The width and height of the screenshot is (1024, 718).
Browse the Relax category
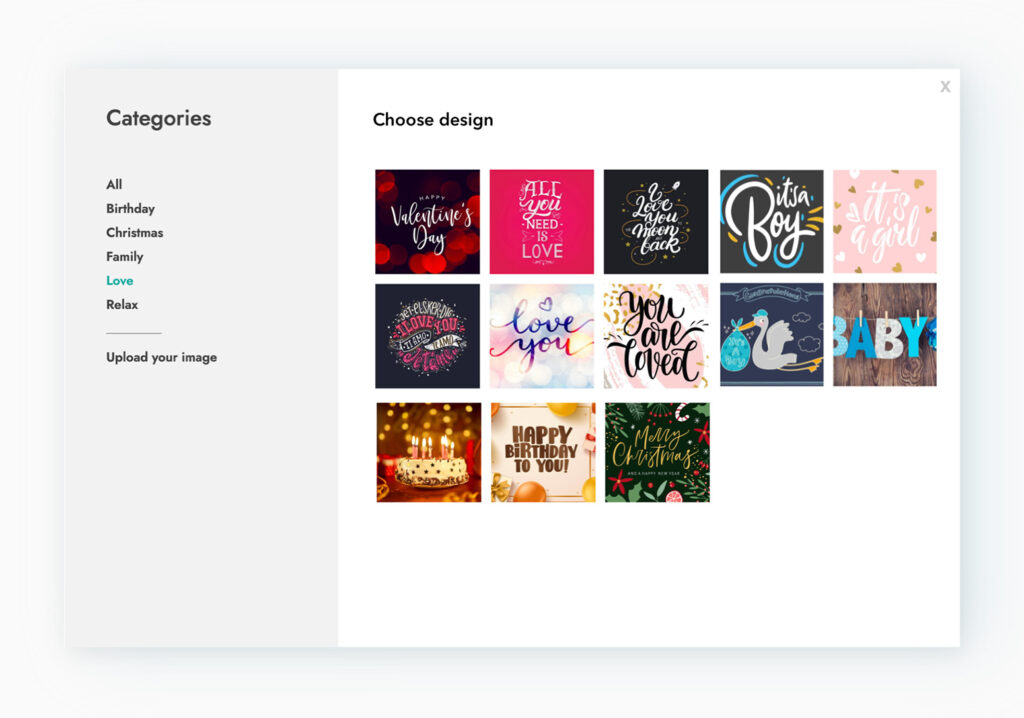122,304
